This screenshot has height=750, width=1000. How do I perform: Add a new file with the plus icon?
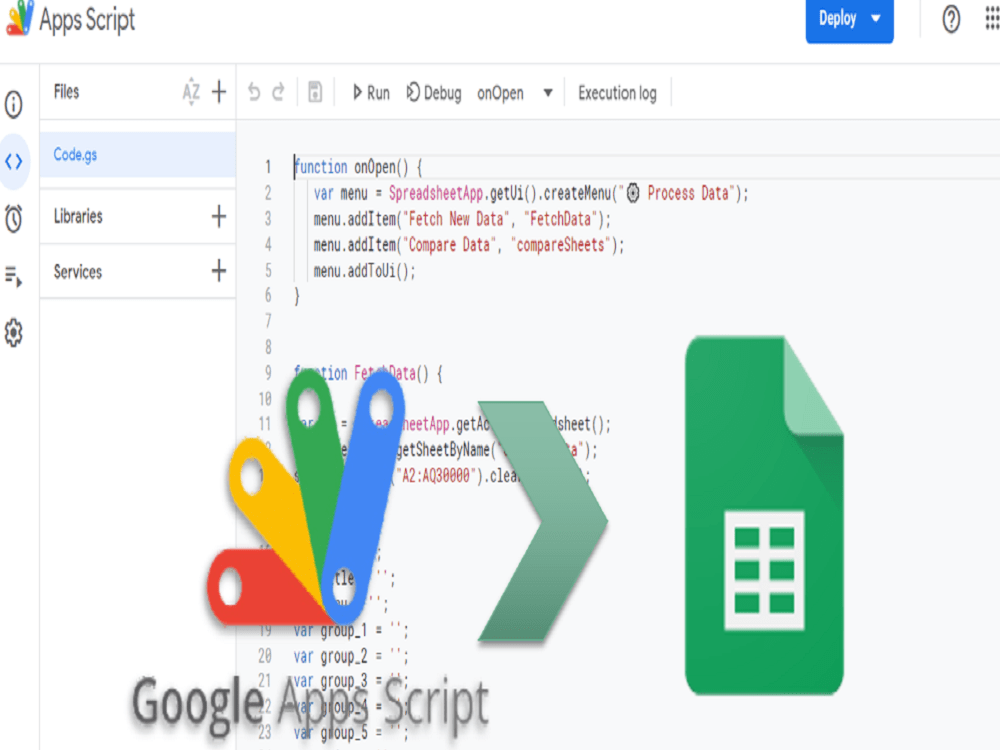219,92
